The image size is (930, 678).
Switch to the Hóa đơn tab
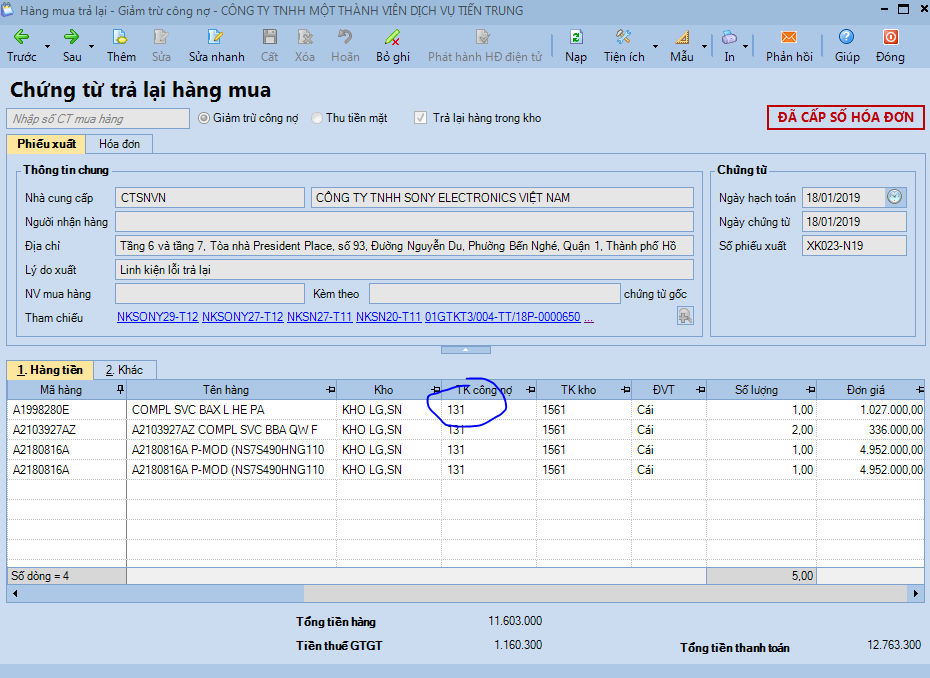tap(120, 144)
